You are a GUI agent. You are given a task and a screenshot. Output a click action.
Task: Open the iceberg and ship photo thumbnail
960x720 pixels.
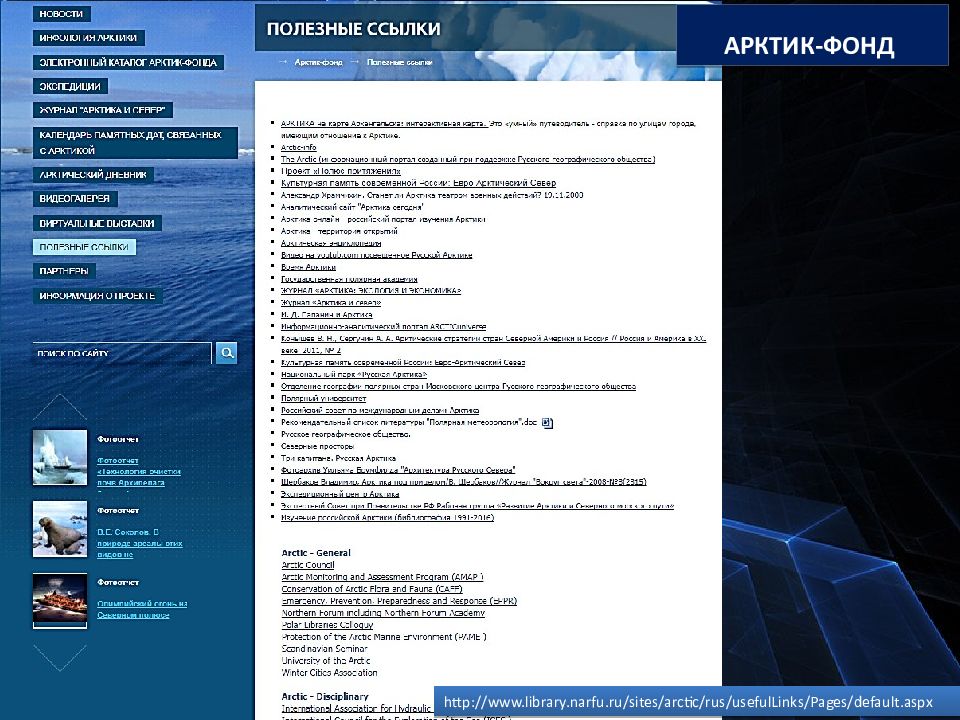(60, 457)
